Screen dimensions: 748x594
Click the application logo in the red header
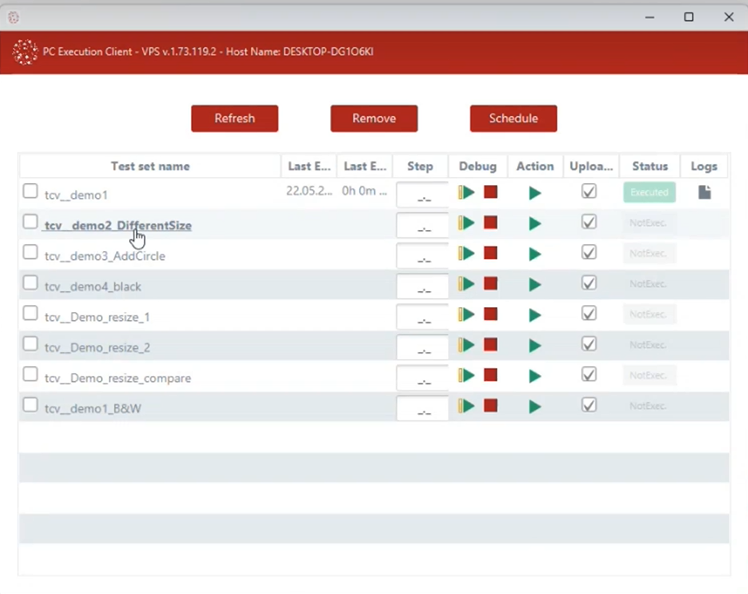[24, 52]
